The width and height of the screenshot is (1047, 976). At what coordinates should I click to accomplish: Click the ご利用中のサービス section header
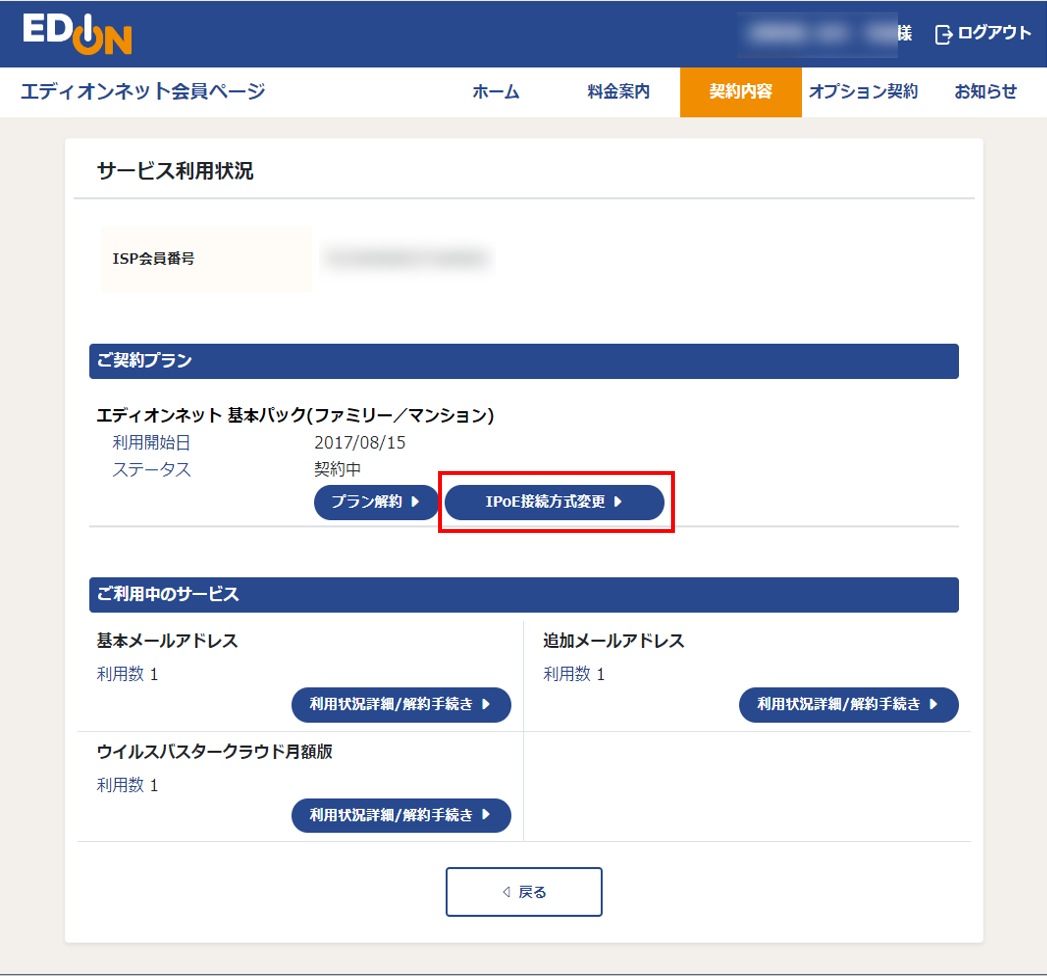pos(523,594)
